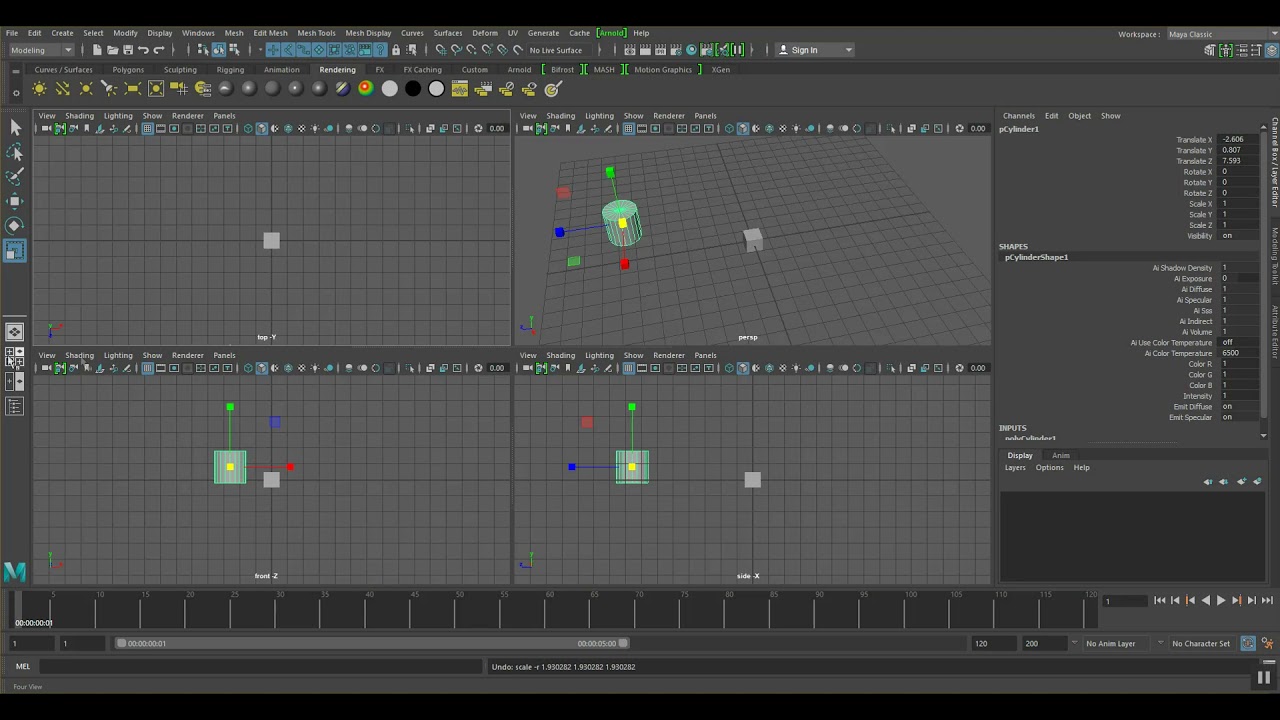This screenshot has height=720, width=1280.
Task: Select the Scale tool in toolbox
Action: tap(15, 250)
